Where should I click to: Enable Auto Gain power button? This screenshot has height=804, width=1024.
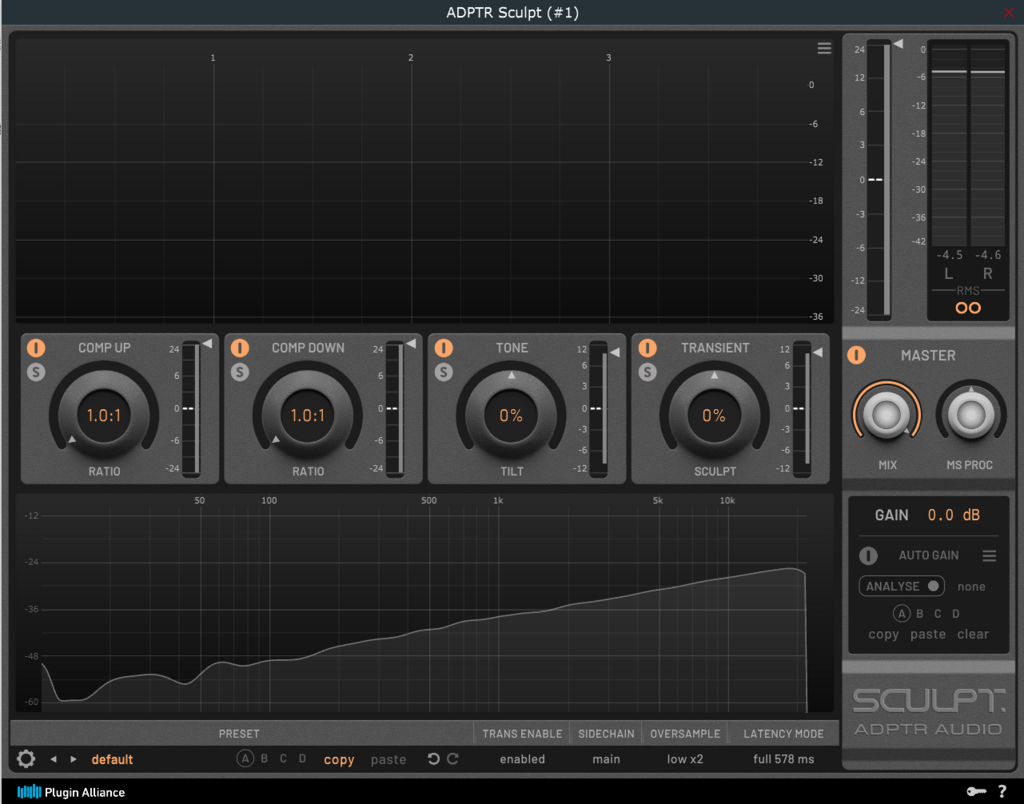(x=868, y=555)
